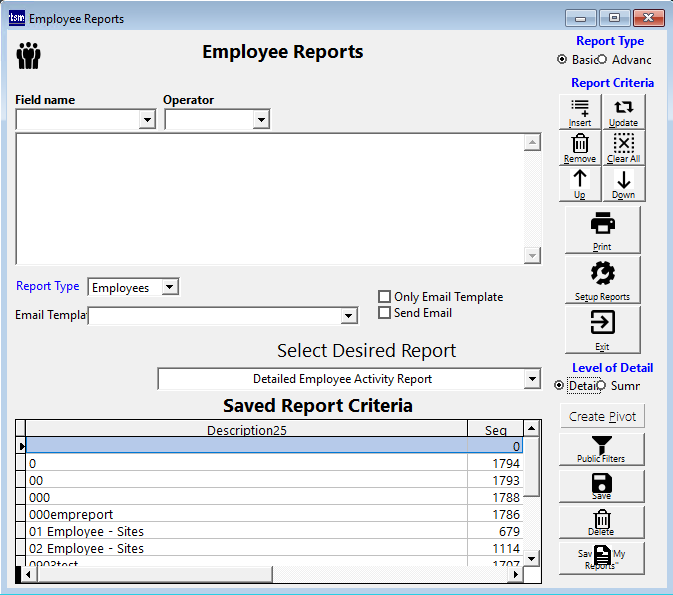
Task: Check the Send Email checkbox
Action: pos(384,313)
